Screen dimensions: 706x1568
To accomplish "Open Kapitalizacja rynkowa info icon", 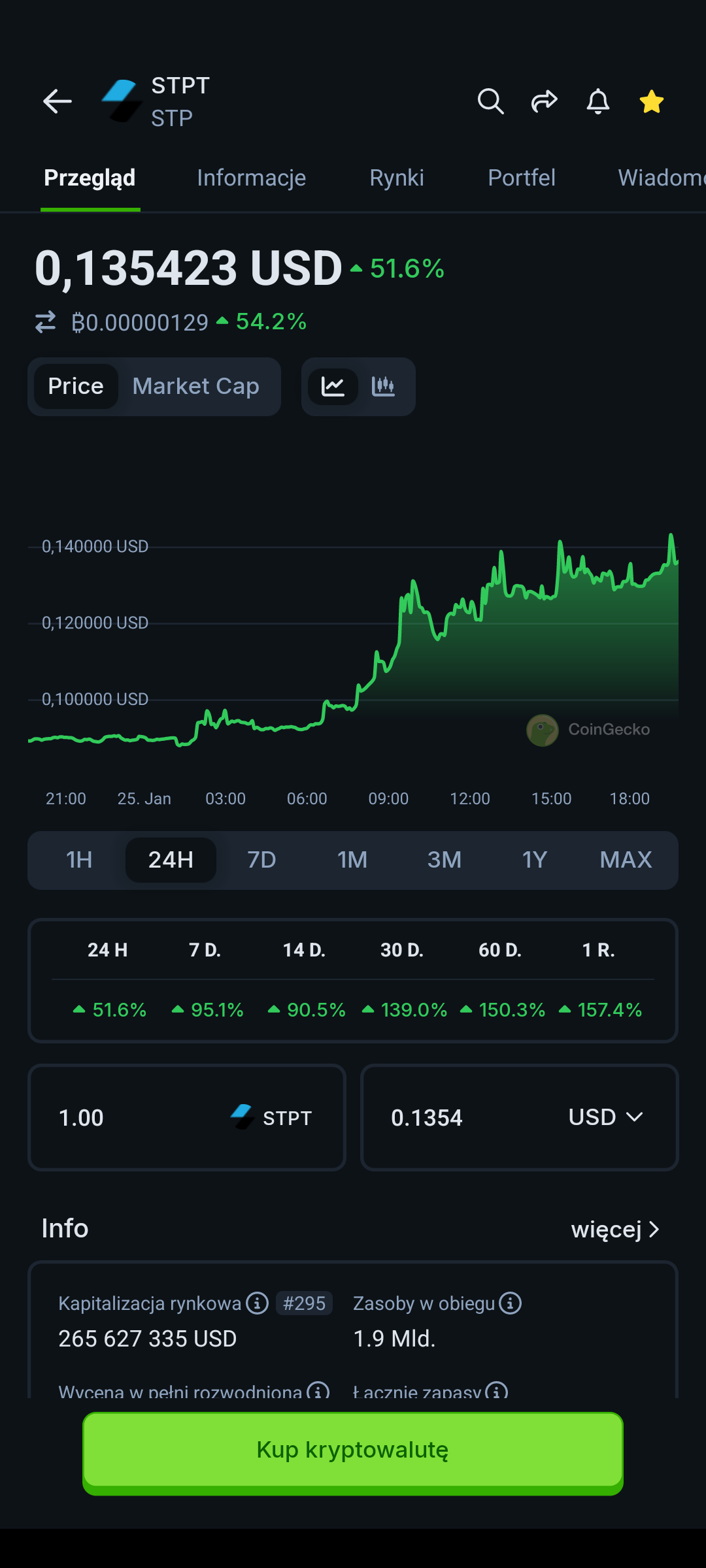I will tap(257, 1303).
